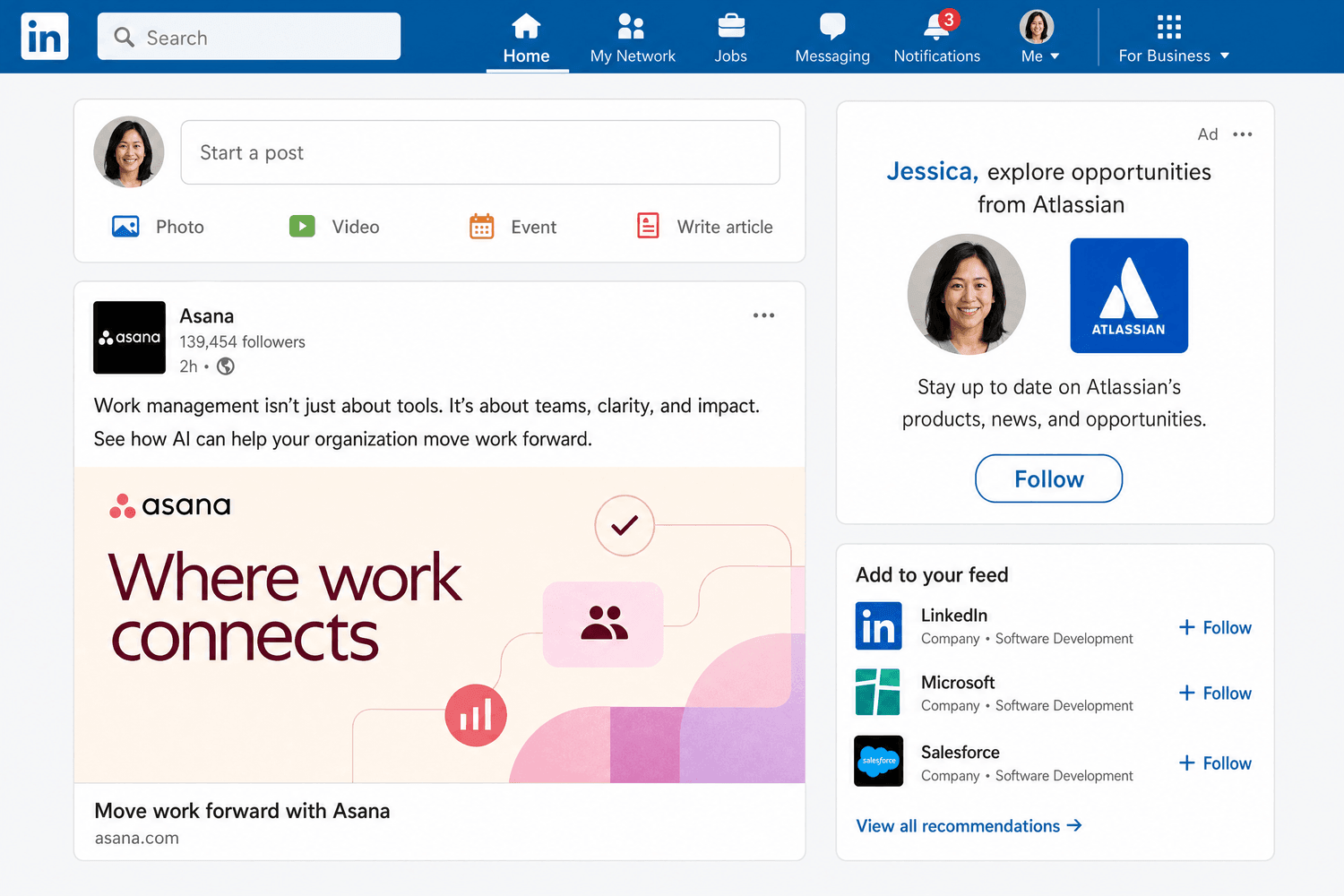Click the Atlassian logo in the ad
The image size is (1344, 896).
point(1129,296)
